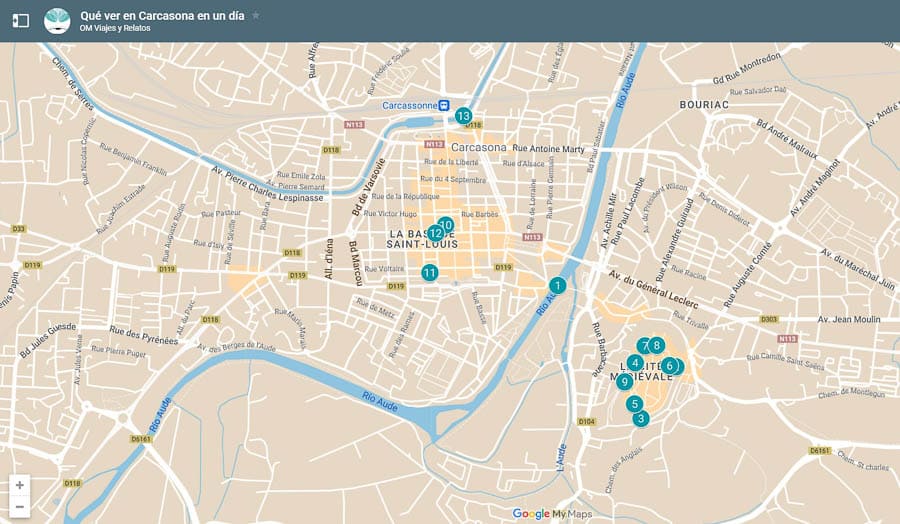The image size is (900, 524).
Task: Click the D303 road shield
Action: tap(769, 319)
